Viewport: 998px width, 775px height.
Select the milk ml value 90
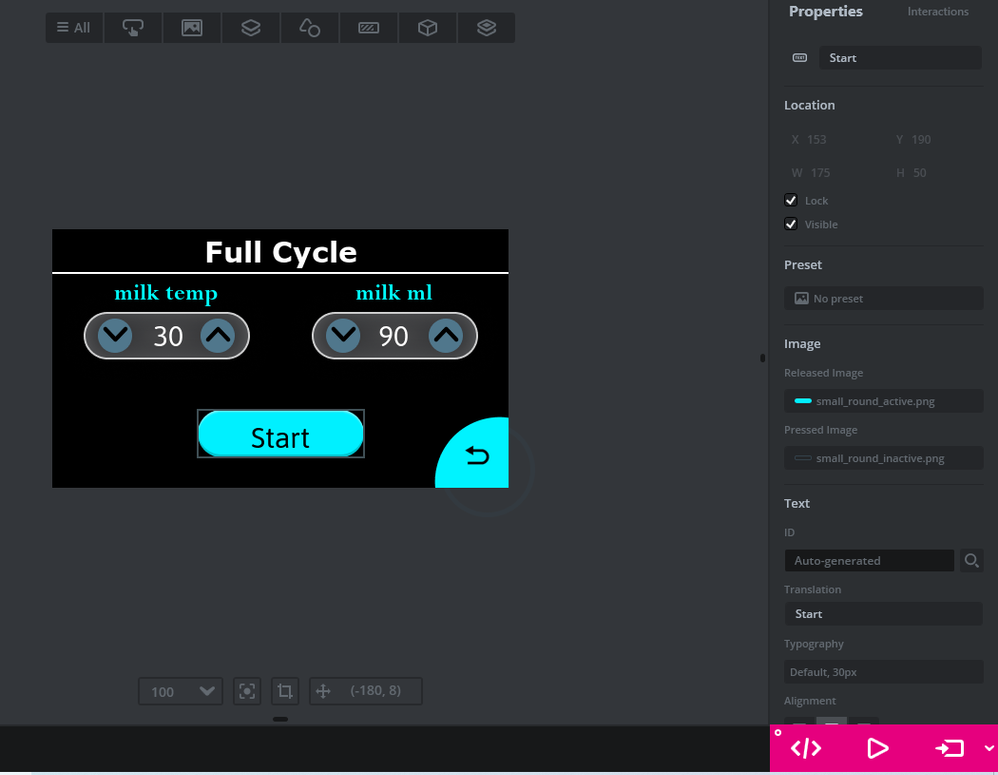393,336
